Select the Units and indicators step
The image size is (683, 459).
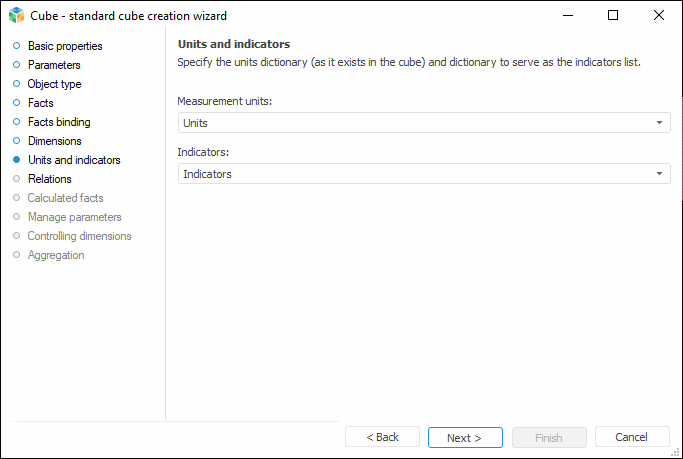coord(74,160)
